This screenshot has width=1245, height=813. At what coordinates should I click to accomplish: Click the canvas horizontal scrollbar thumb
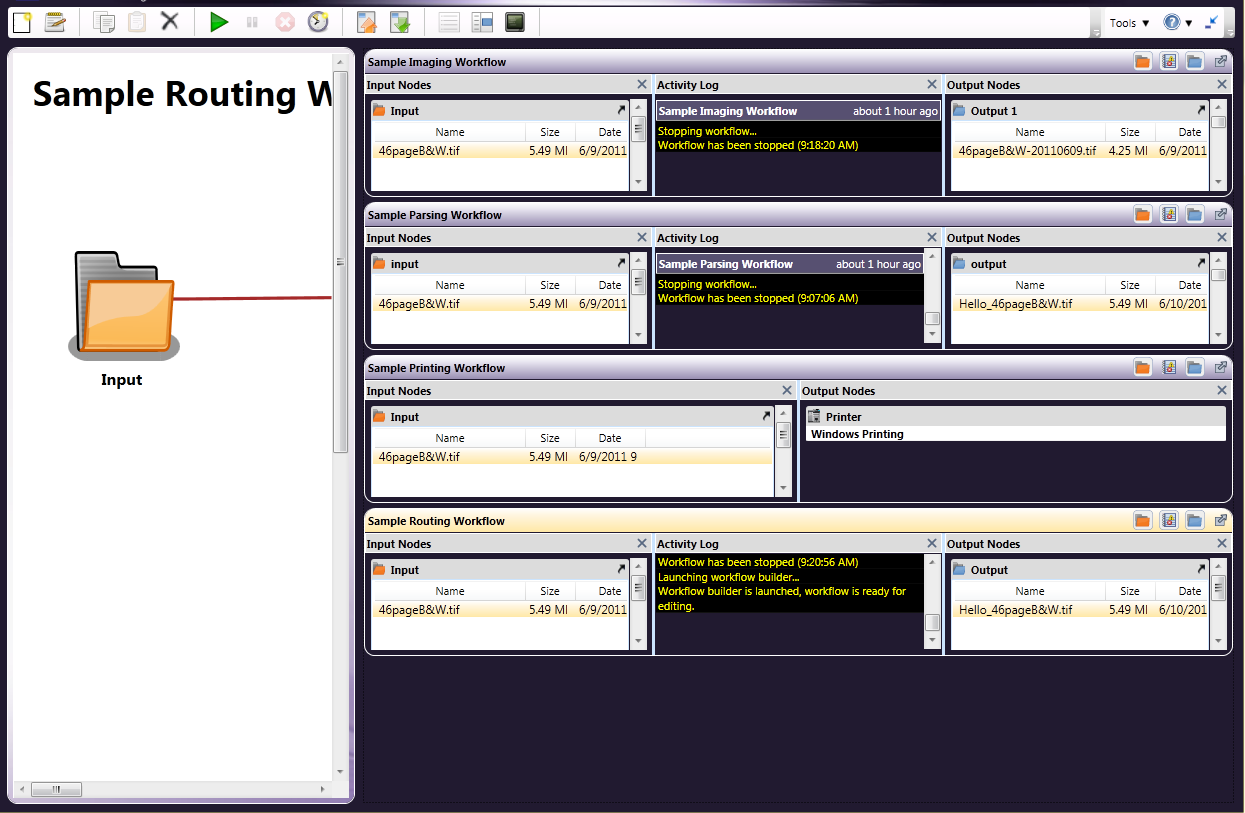coord(56,789)
